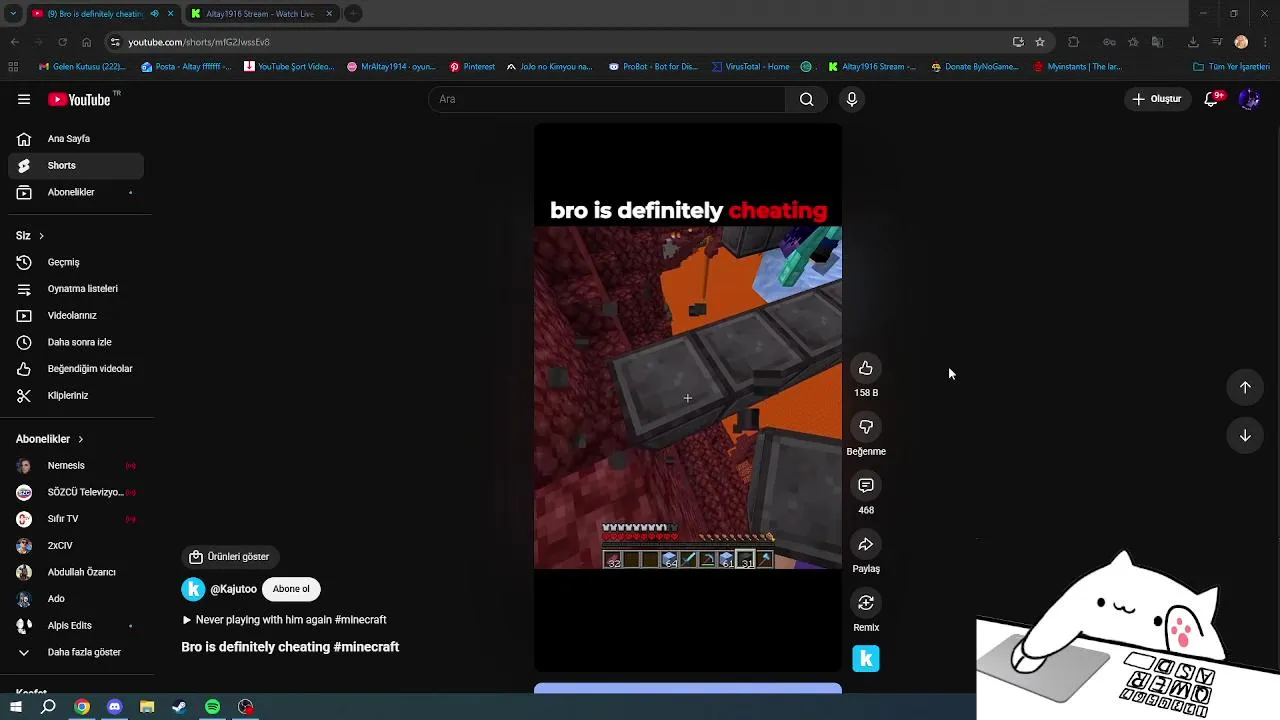Screen dimensions: 1280x720
Task: Go to next short with down arrow
Action: tap(1245, 435)
